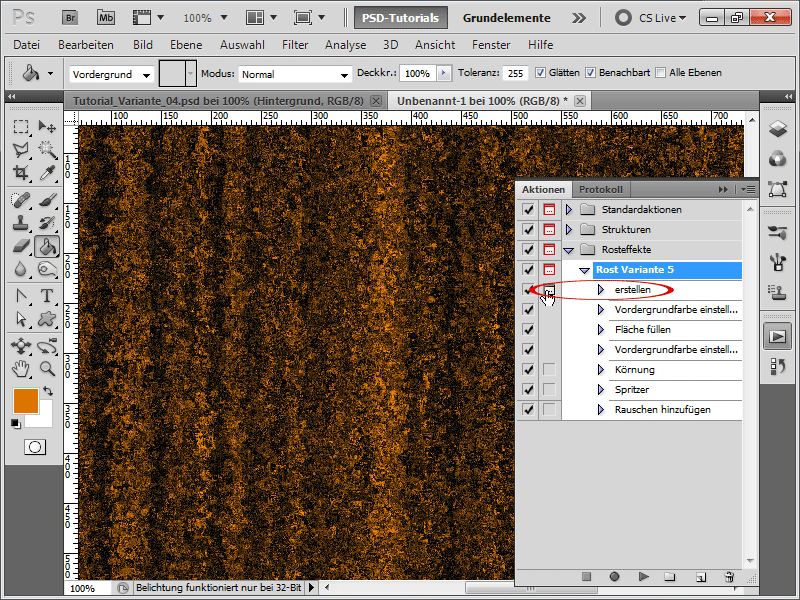Open the Deckkraft slider arrow
Screen dimensions: 800x600
coord(444,73)
